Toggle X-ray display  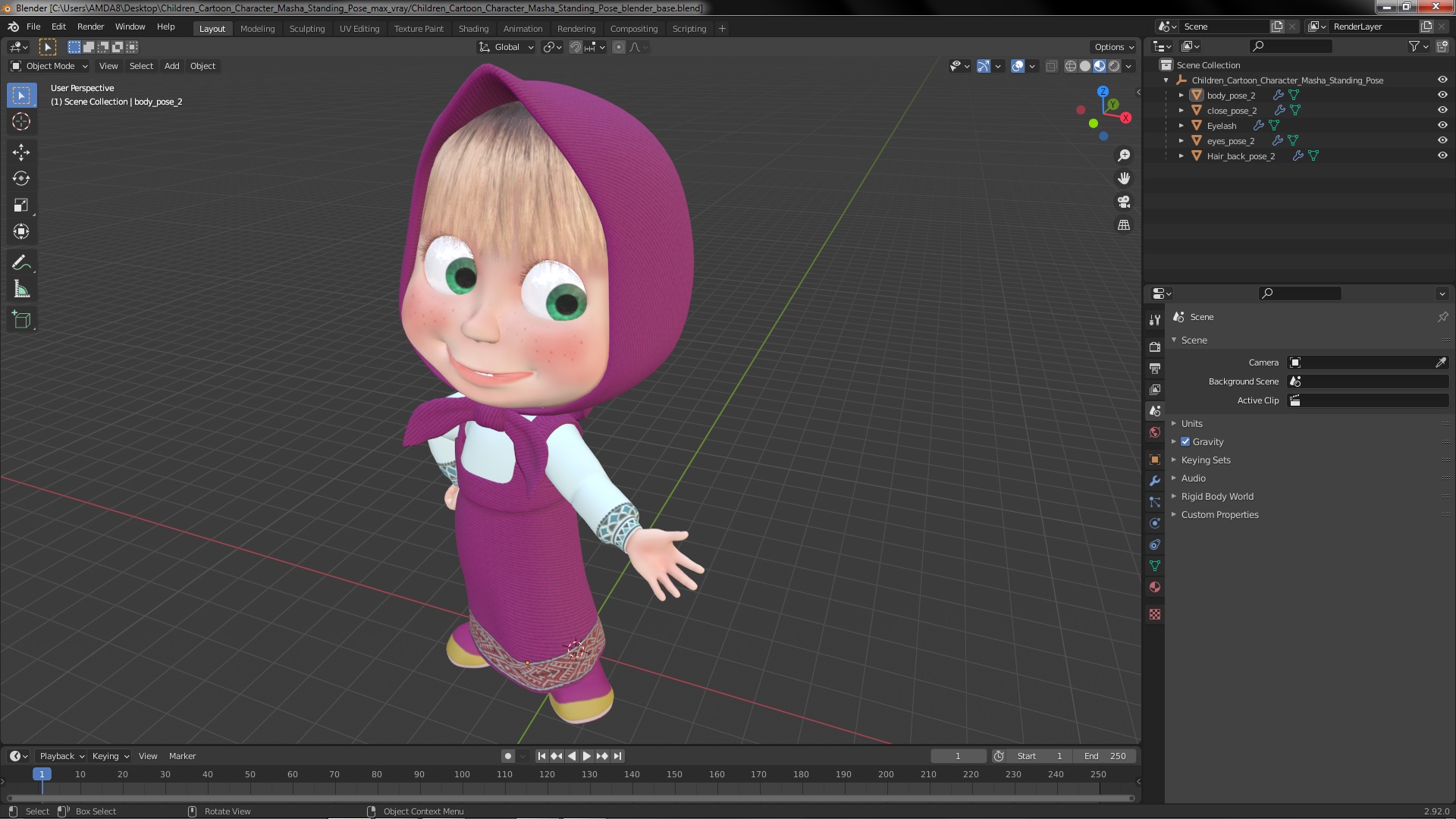1051,66
